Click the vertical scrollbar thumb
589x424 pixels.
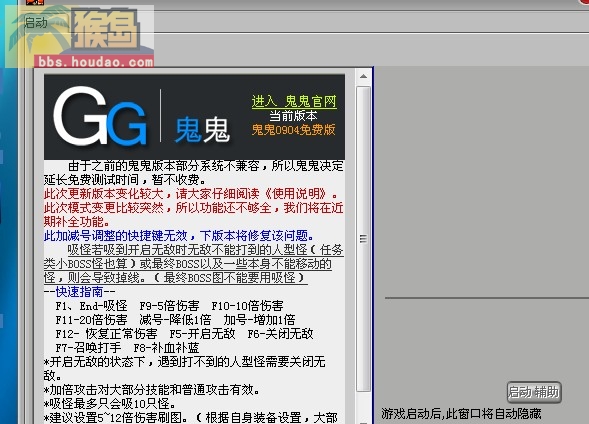point(363,239)
